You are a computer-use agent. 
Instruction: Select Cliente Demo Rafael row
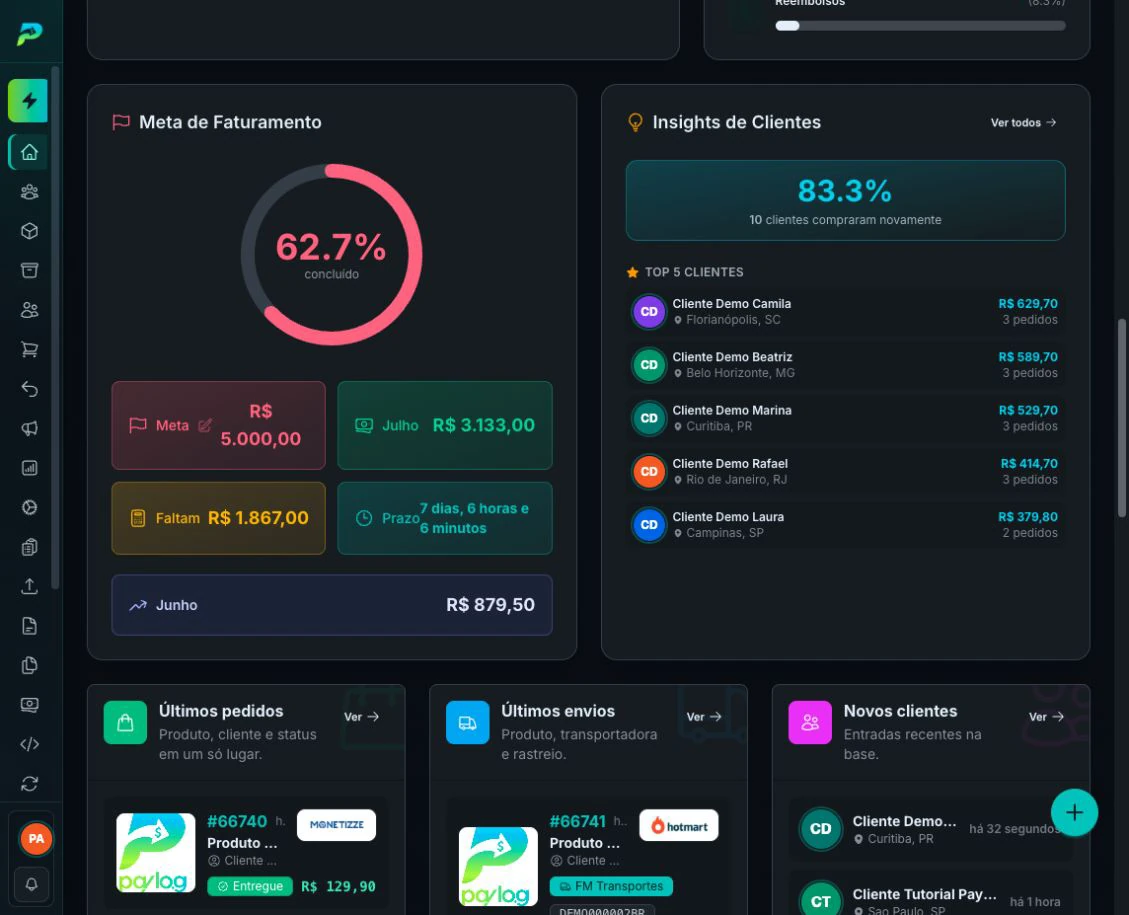click(x=845, y=472)
